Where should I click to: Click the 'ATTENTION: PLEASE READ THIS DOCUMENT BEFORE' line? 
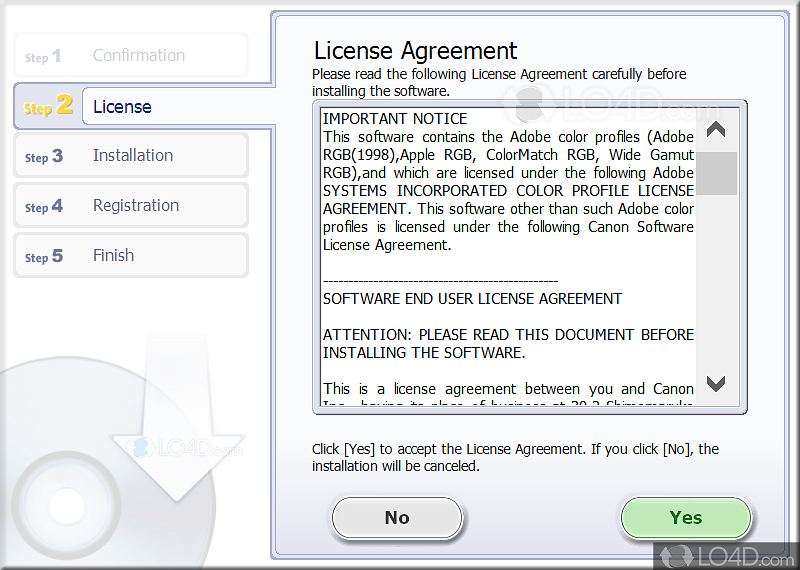[508, 335]
